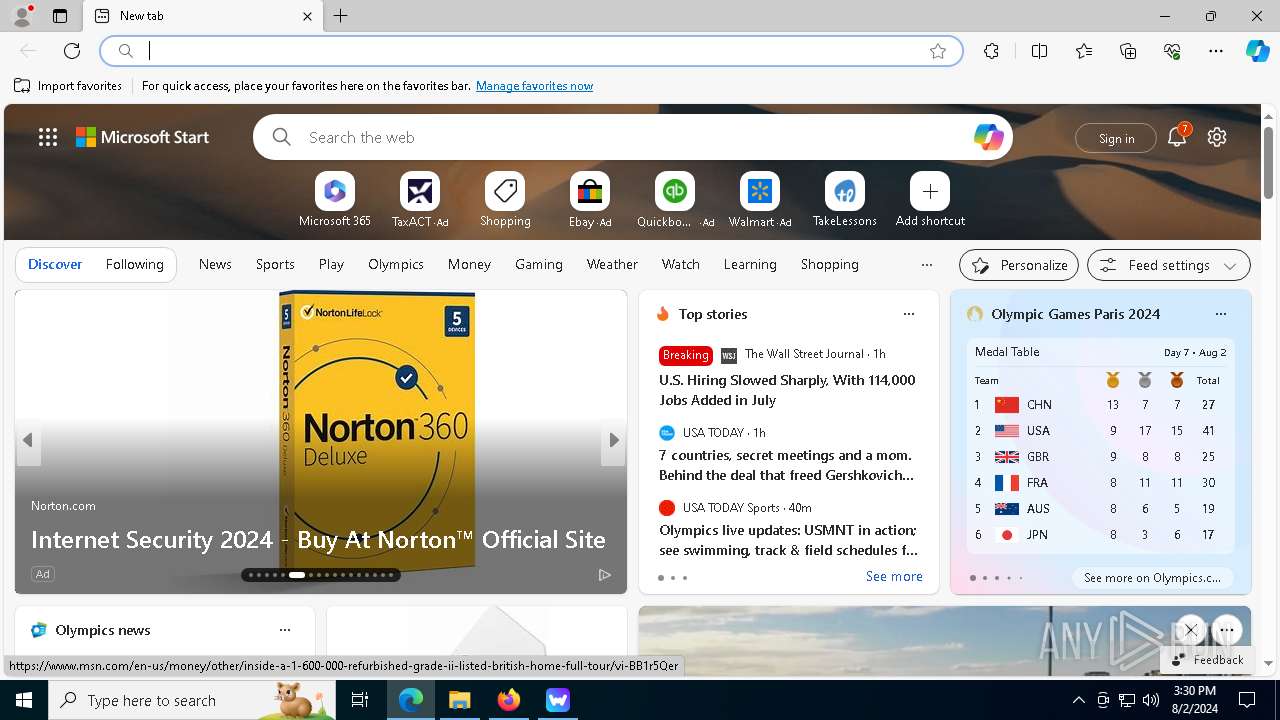Image resolution: width=1280 pixels, height=720 pixels.
Task: Select the Money feed category
Action: [x=469, y=264]
